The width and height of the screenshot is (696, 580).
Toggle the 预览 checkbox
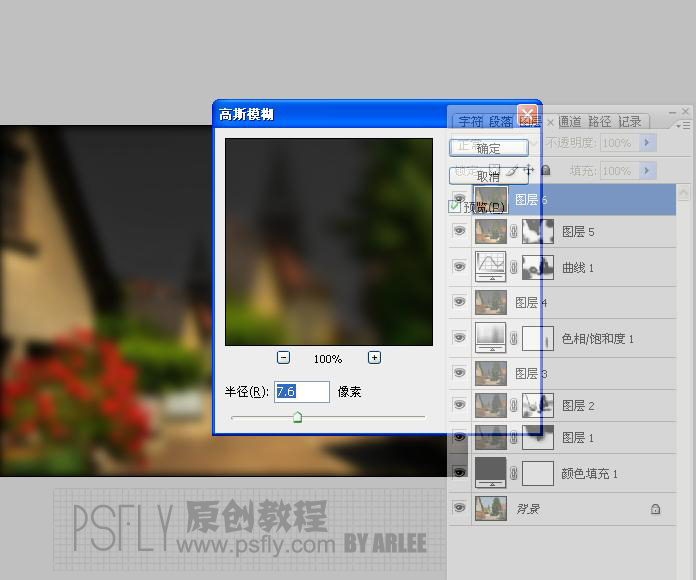[454, 206]
